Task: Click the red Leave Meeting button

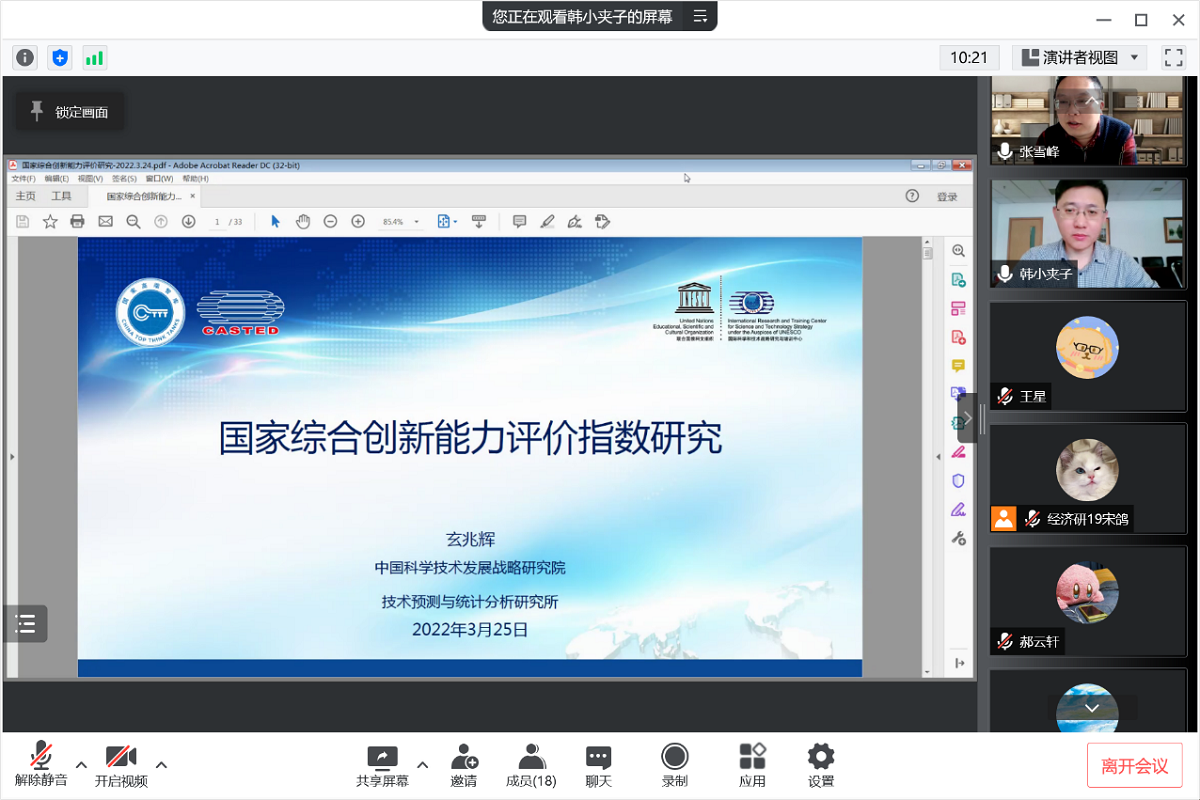Action: click(1134, 766)
